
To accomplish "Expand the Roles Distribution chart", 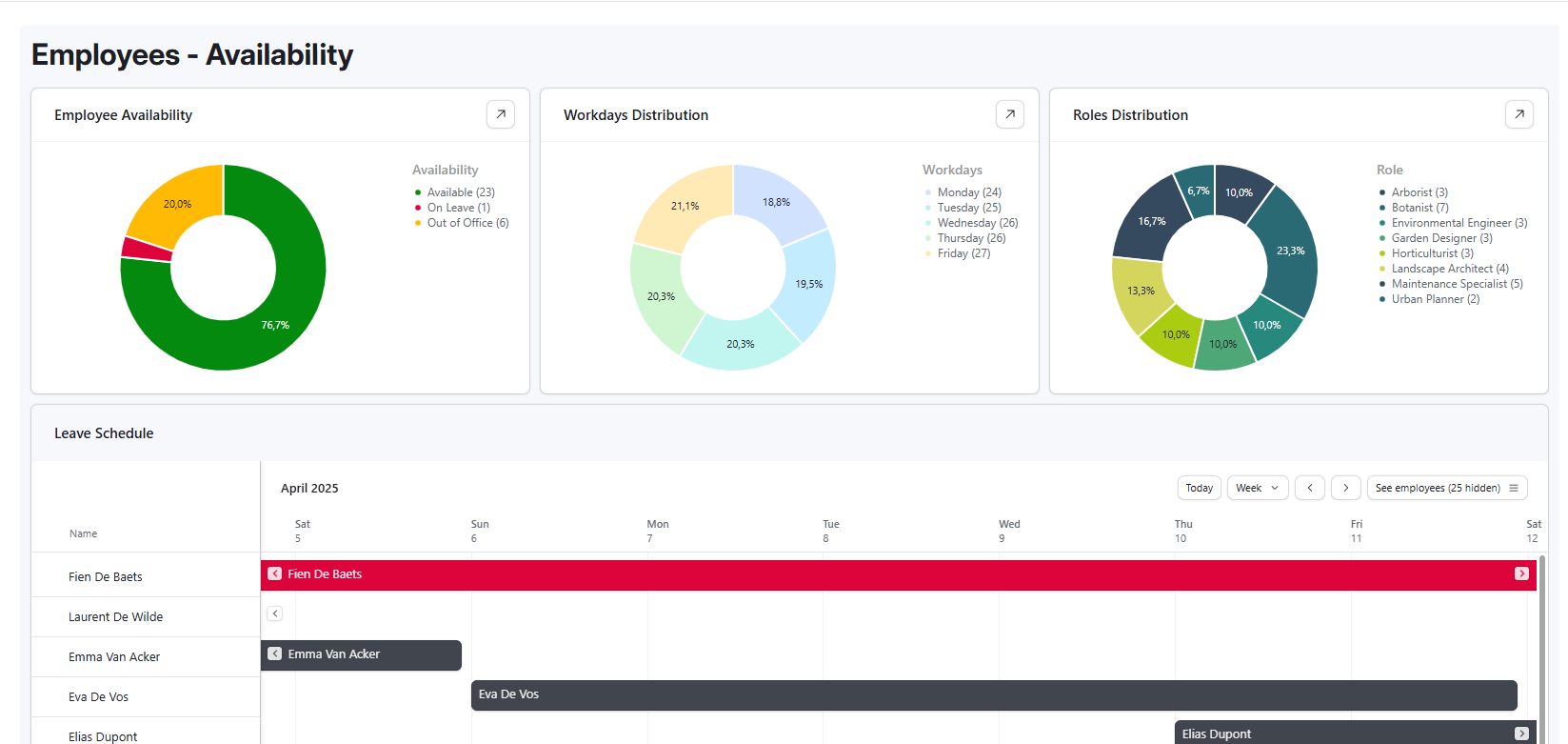I will click(x=1519, y=114).
